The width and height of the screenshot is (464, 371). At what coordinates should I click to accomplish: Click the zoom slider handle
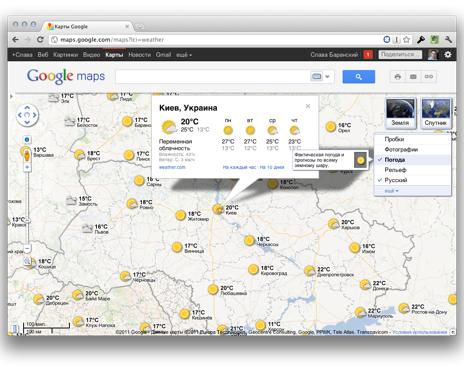point(28,220)
